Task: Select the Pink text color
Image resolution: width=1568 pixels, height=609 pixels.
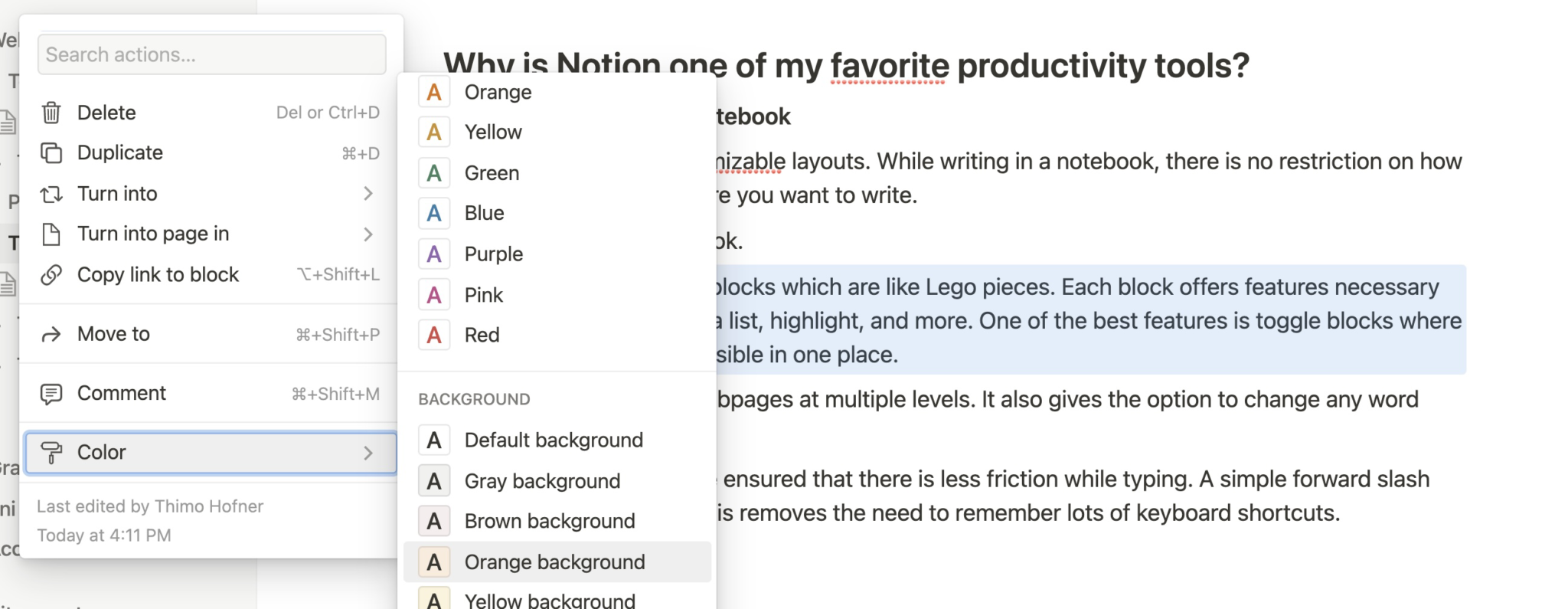Action: click(483, 294)
